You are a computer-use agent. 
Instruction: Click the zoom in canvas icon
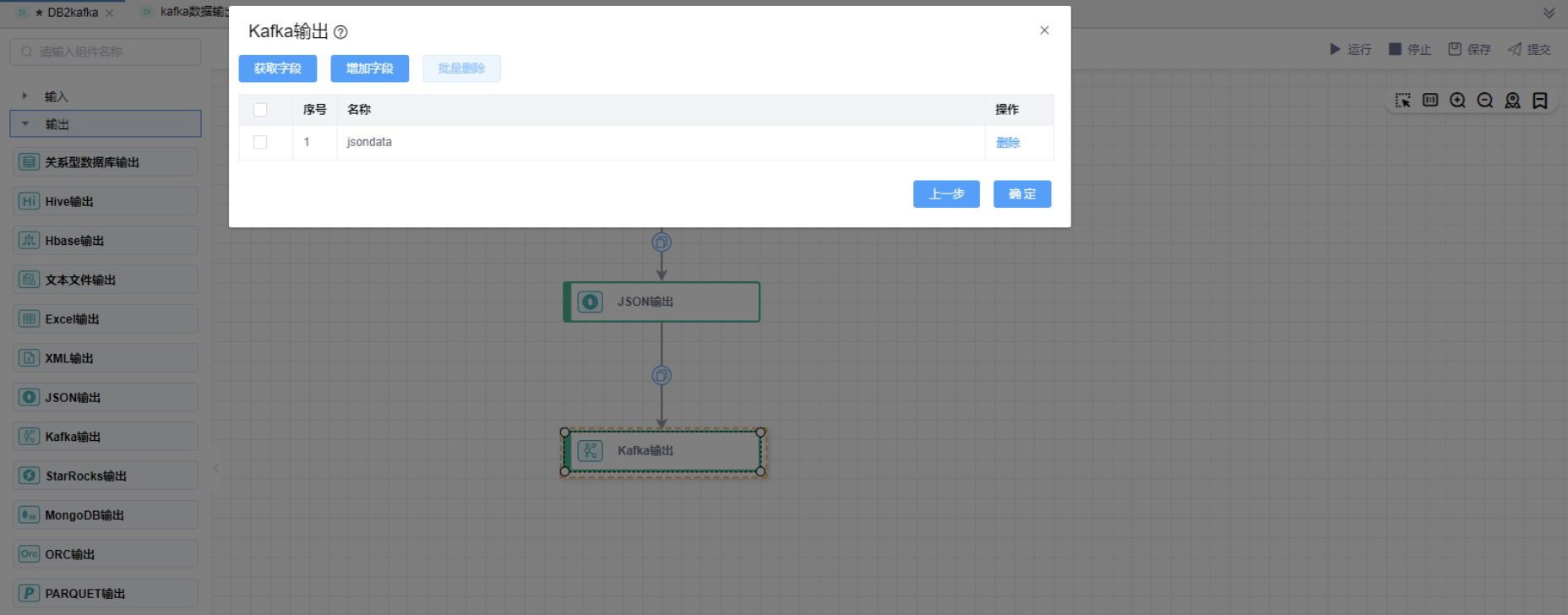point(1457,101)
